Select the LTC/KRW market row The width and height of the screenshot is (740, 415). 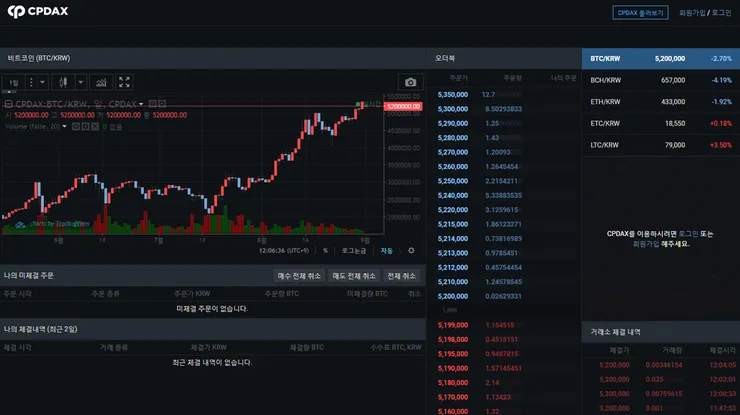click(x=661, y=145)
